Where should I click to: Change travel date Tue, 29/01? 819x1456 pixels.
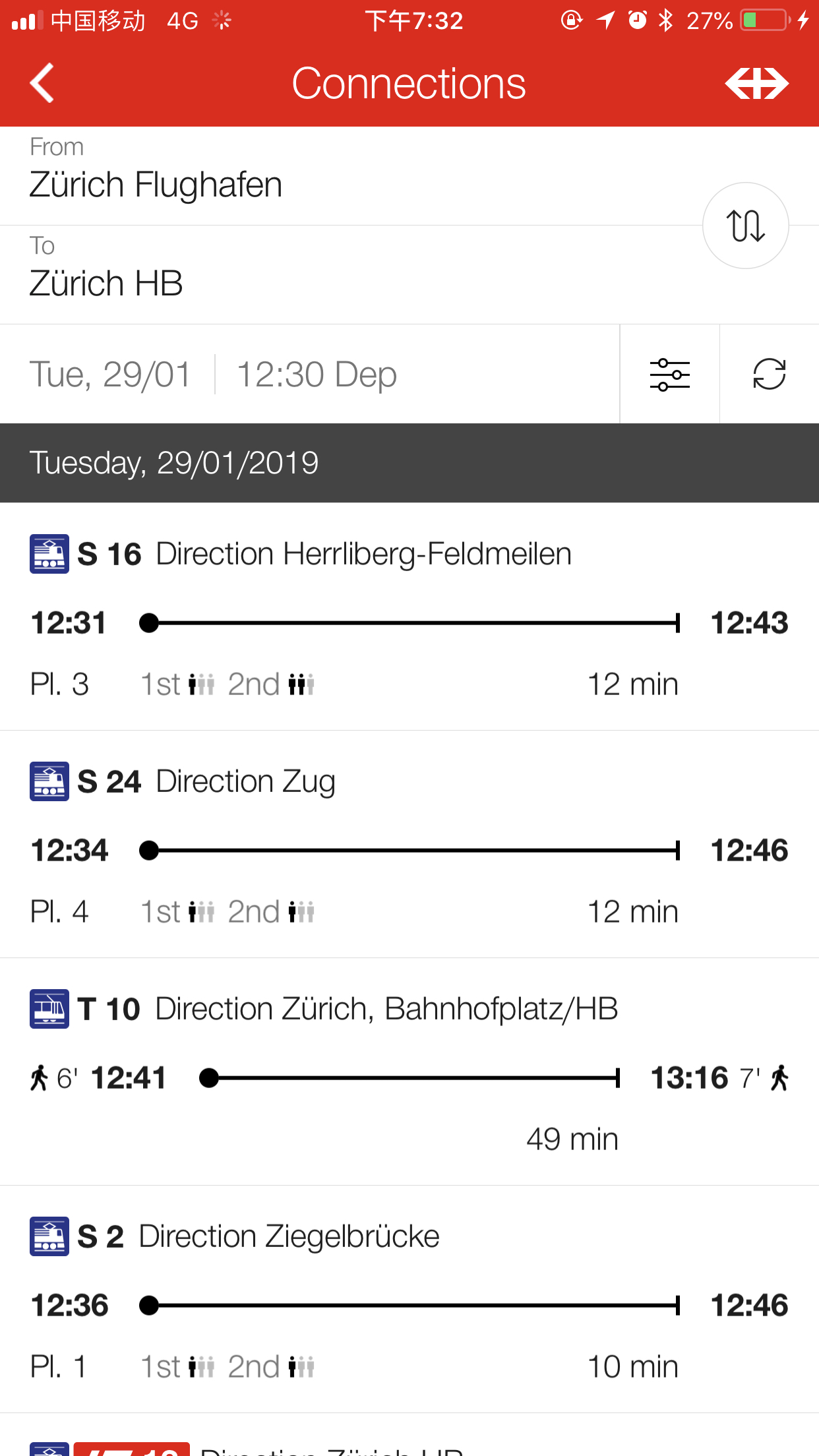click(x=110, y=375)
